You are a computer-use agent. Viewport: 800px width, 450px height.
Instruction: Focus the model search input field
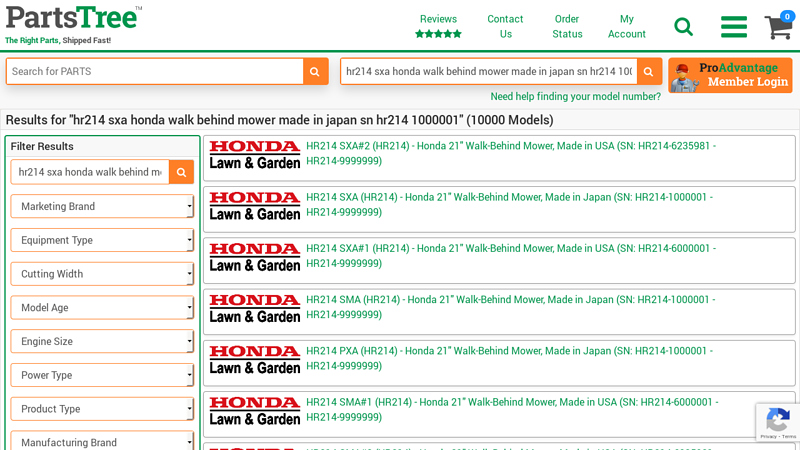[x=489, y=71]
